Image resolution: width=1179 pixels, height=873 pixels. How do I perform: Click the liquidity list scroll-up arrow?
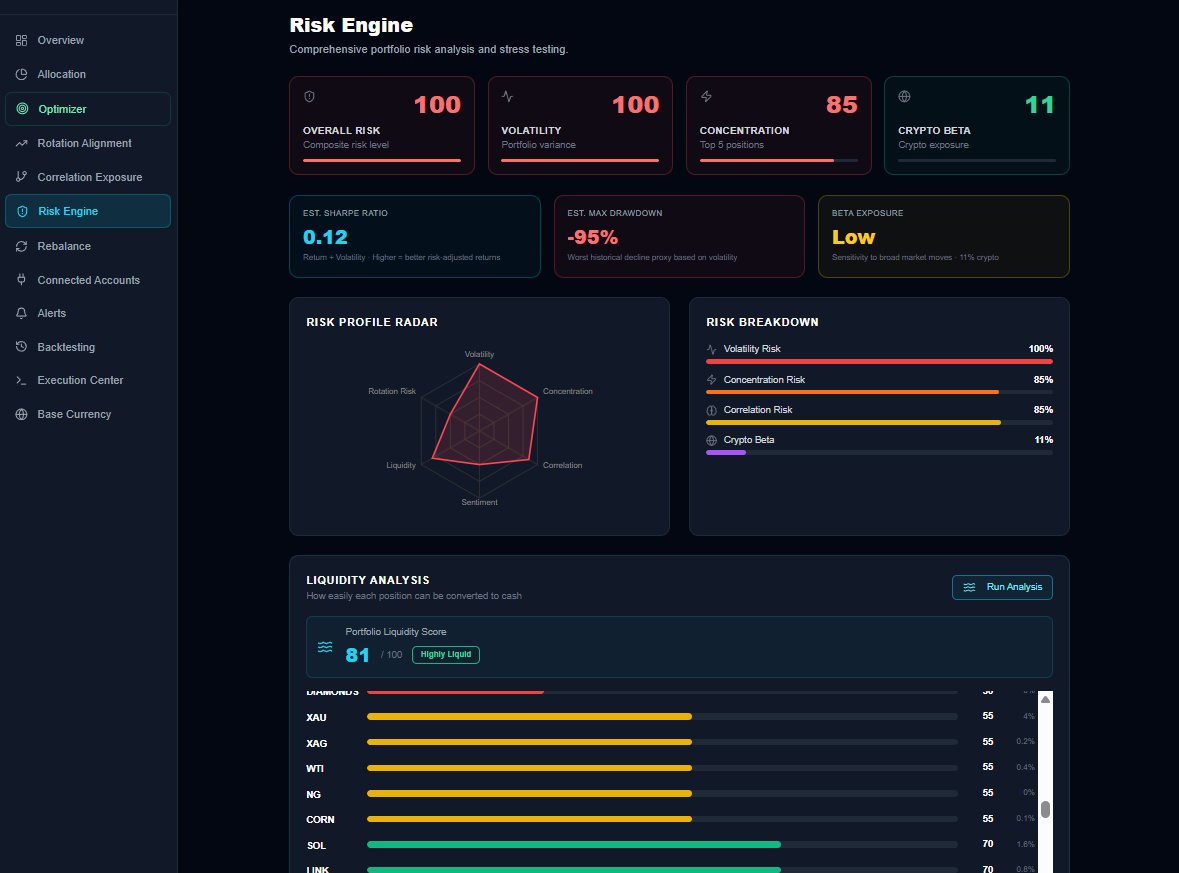[1045, 699]
